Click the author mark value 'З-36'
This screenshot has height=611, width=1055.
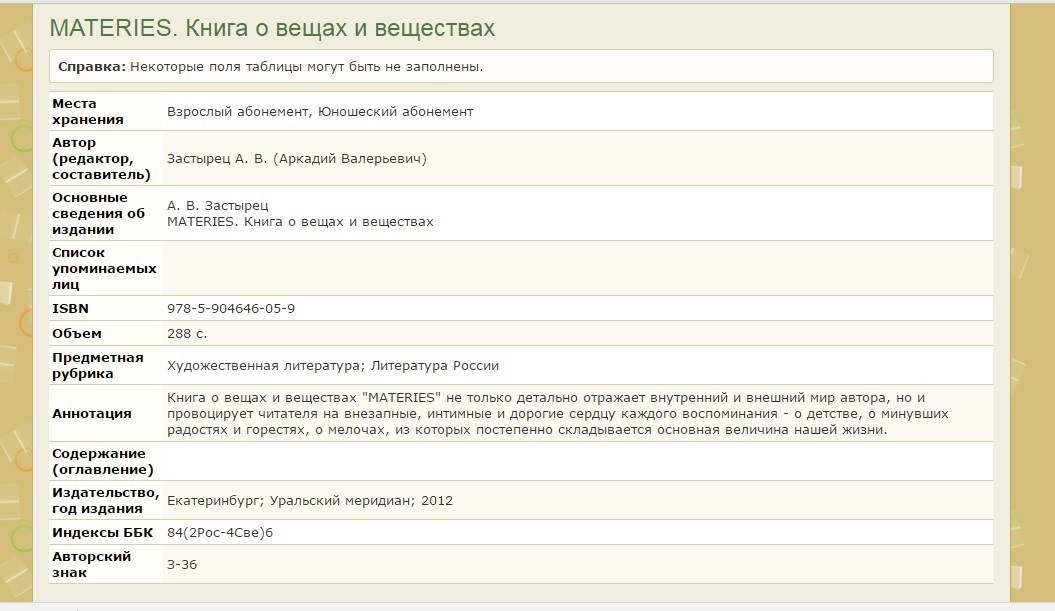coord(182,564)
